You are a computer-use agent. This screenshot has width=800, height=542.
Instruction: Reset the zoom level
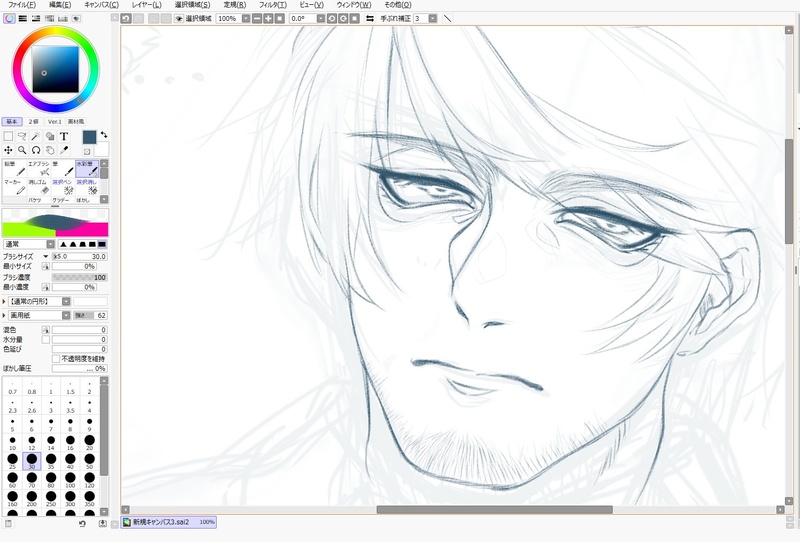pos(280,18)
